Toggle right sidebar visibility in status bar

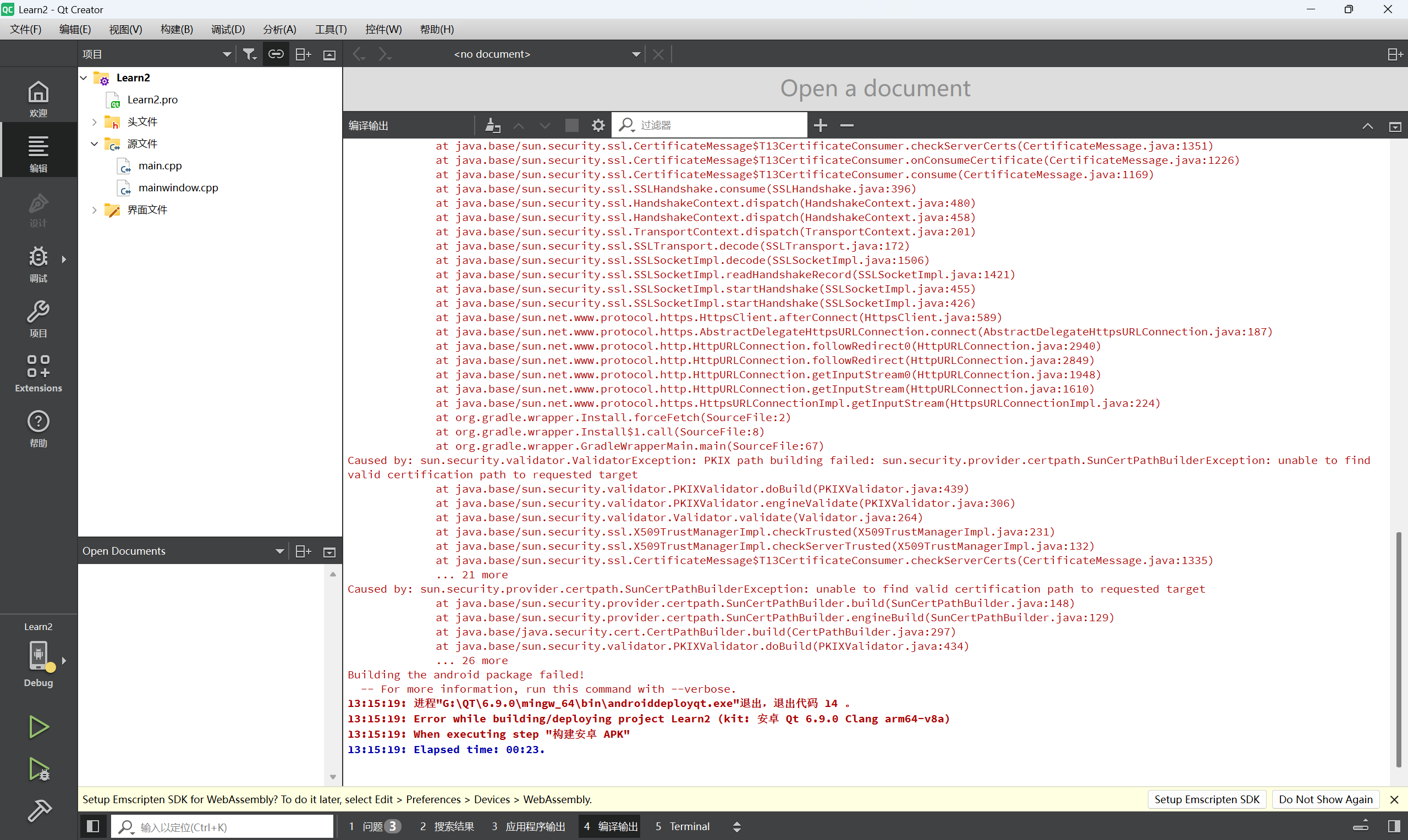click(x=1394, y=826)
